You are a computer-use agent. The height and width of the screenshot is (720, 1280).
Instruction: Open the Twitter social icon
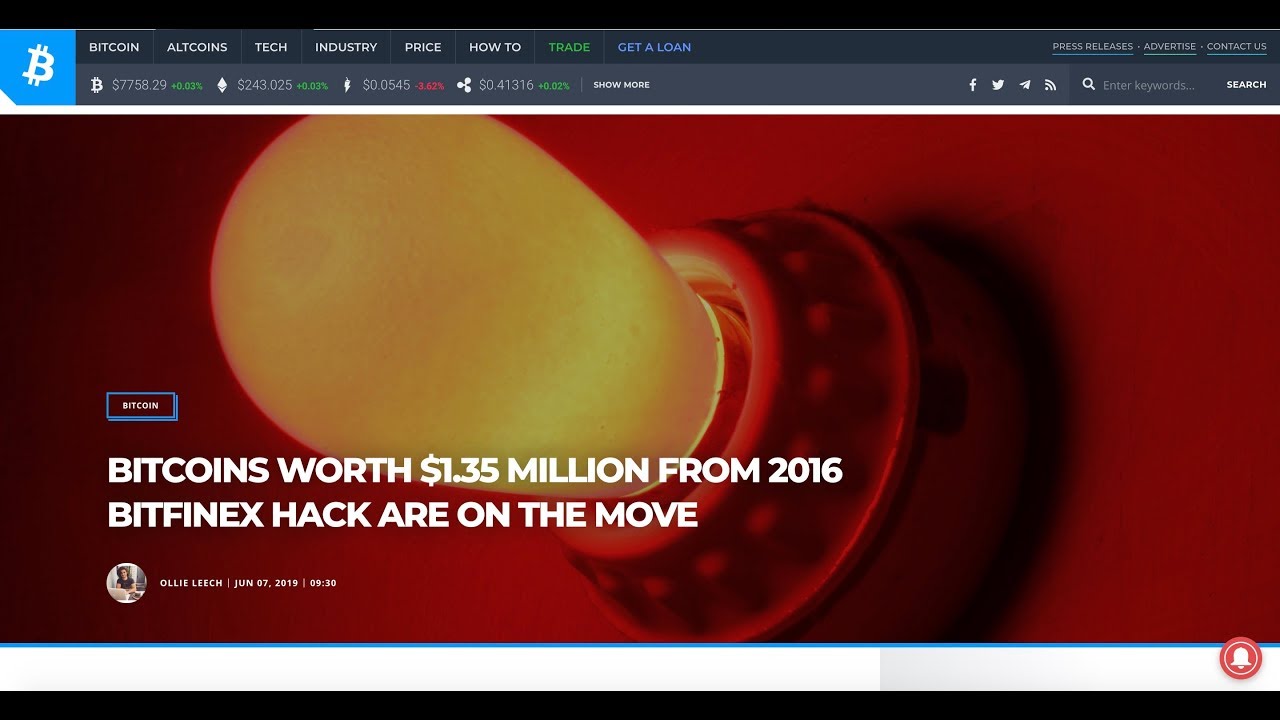(998, 85)
